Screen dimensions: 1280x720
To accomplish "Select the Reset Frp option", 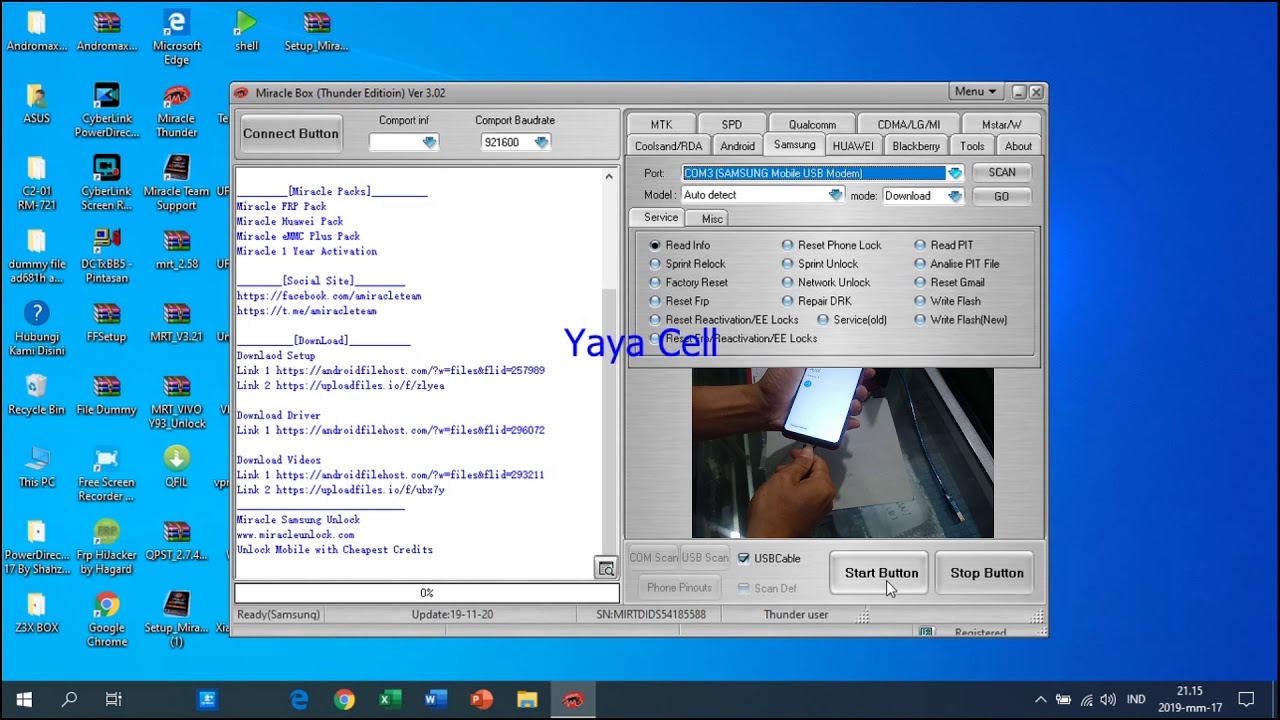I will 679,301.
